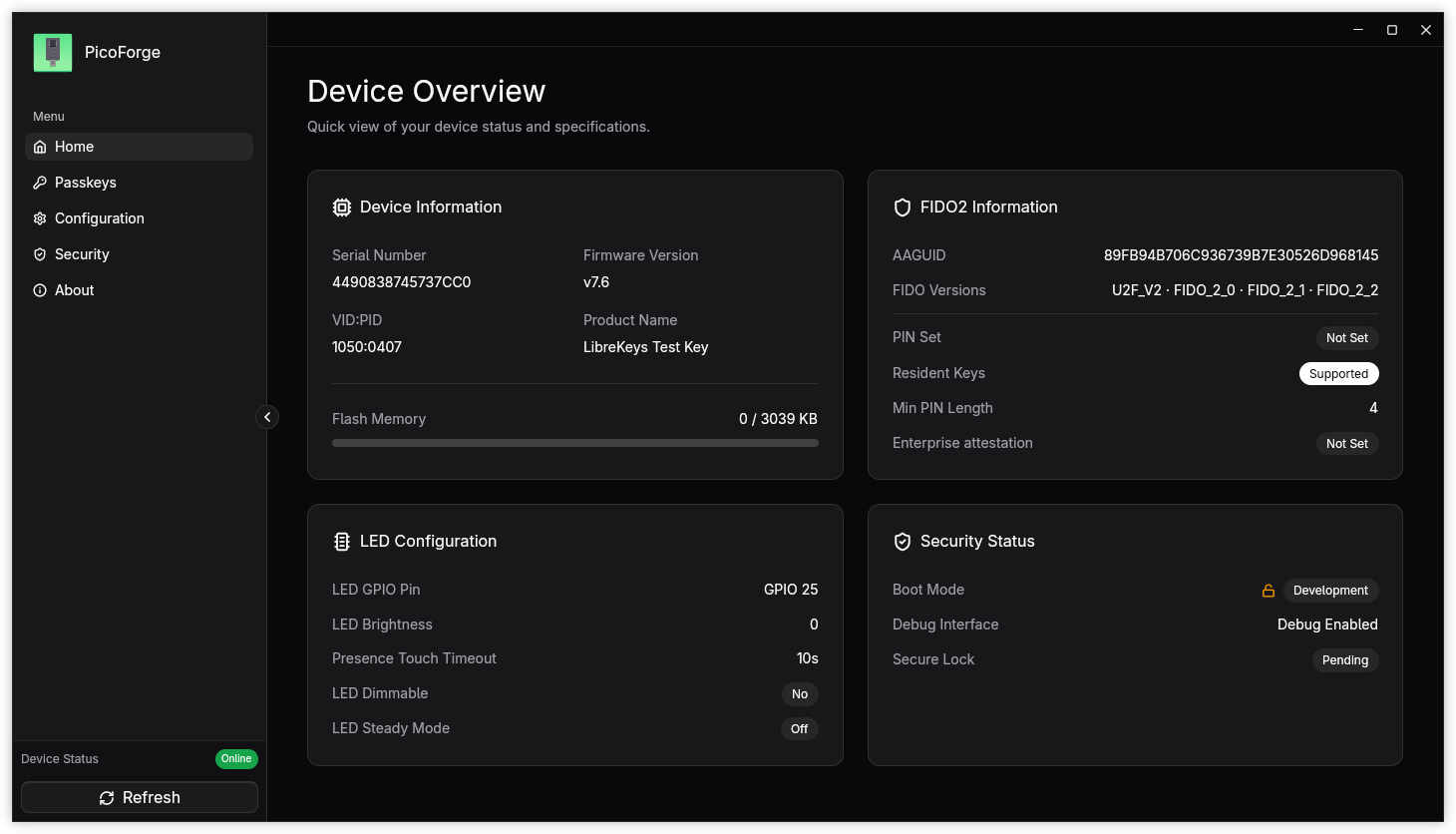Click the LED Steady Mode Off badge
This screenshot has width=1456, height=834.
(800, 729)
